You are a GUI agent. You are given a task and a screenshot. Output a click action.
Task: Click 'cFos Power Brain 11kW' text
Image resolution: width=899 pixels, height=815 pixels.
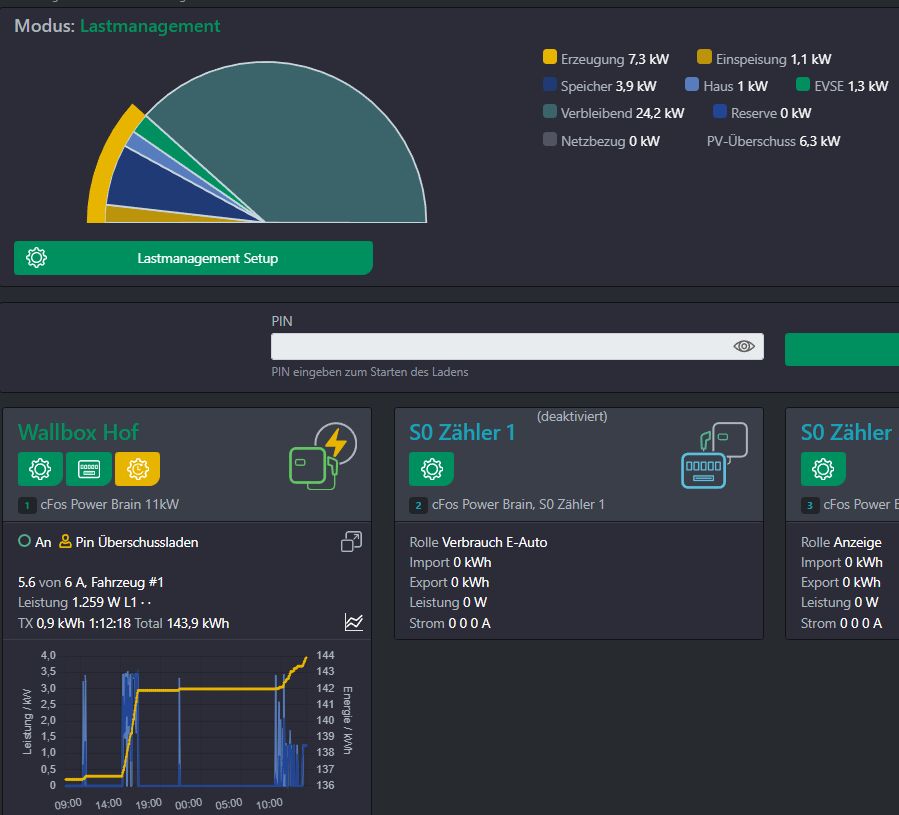[110, 505]
